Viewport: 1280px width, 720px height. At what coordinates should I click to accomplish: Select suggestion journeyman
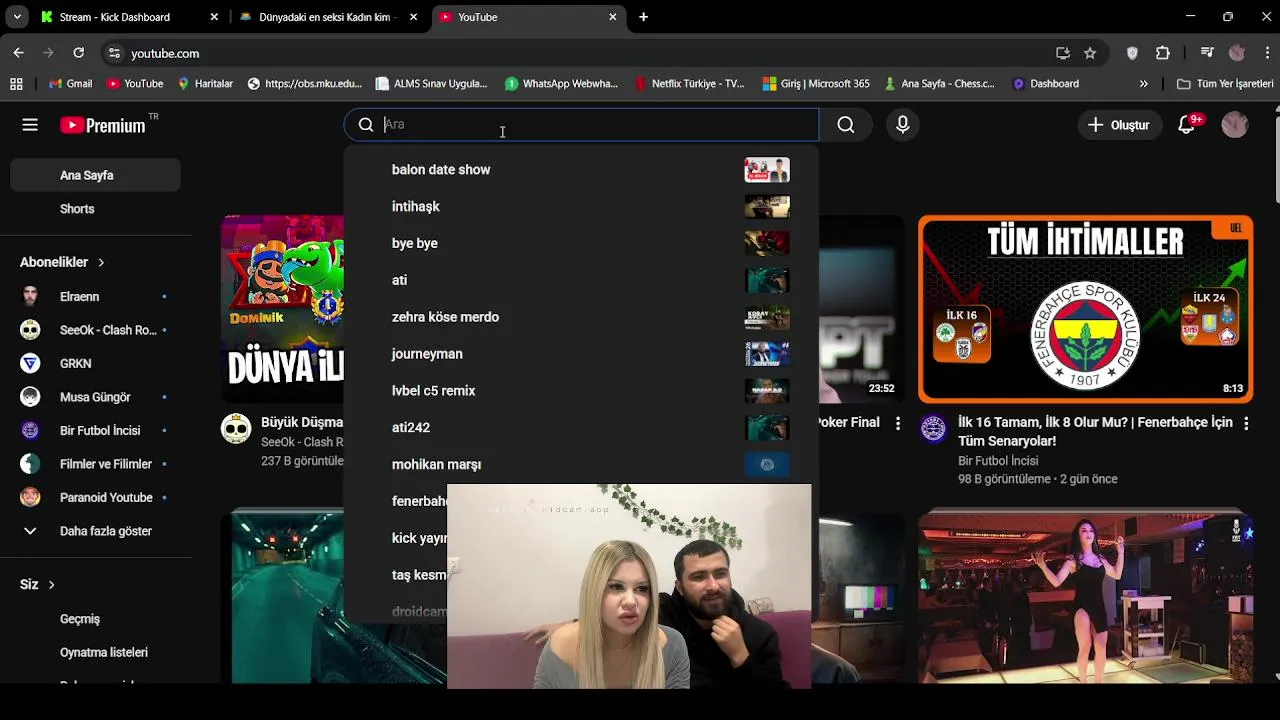coord(581,354)
